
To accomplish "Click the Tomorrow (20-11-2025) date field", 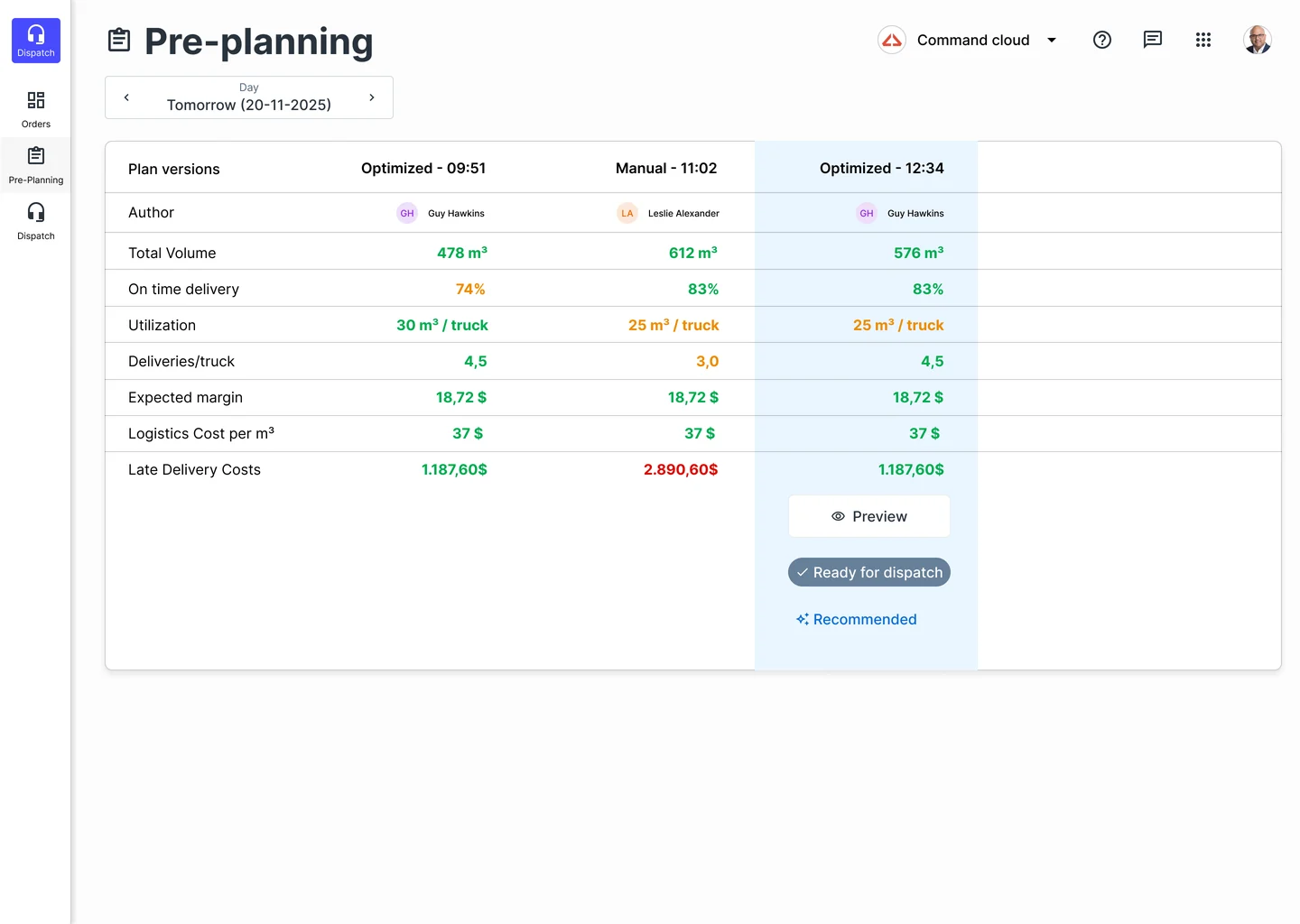I will click(x=249, y=97).
